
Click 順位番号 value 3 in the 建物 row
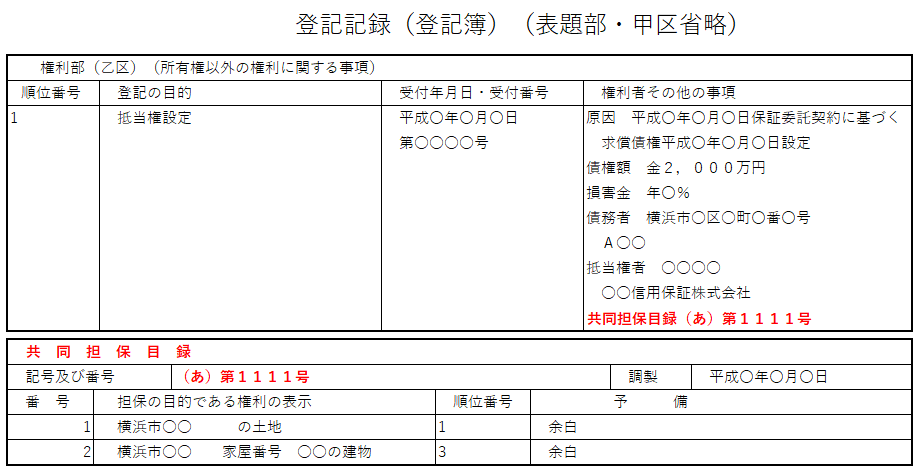click(x=443, y=452)
